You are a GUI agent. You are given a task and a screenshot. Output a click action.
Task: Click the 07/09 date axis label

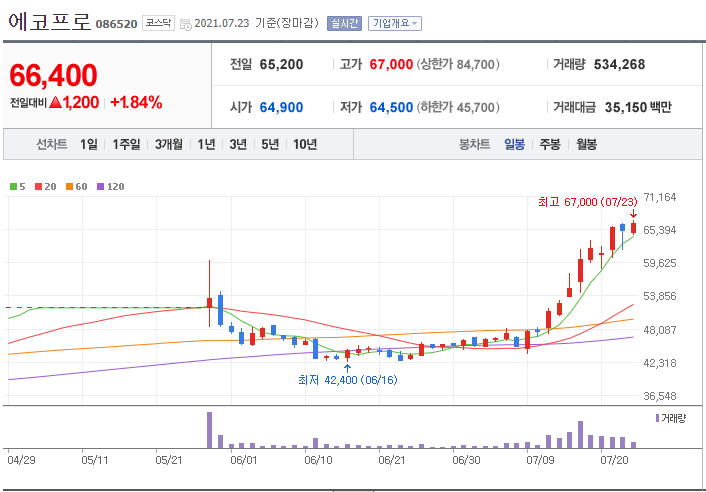(x=540, y=460)
